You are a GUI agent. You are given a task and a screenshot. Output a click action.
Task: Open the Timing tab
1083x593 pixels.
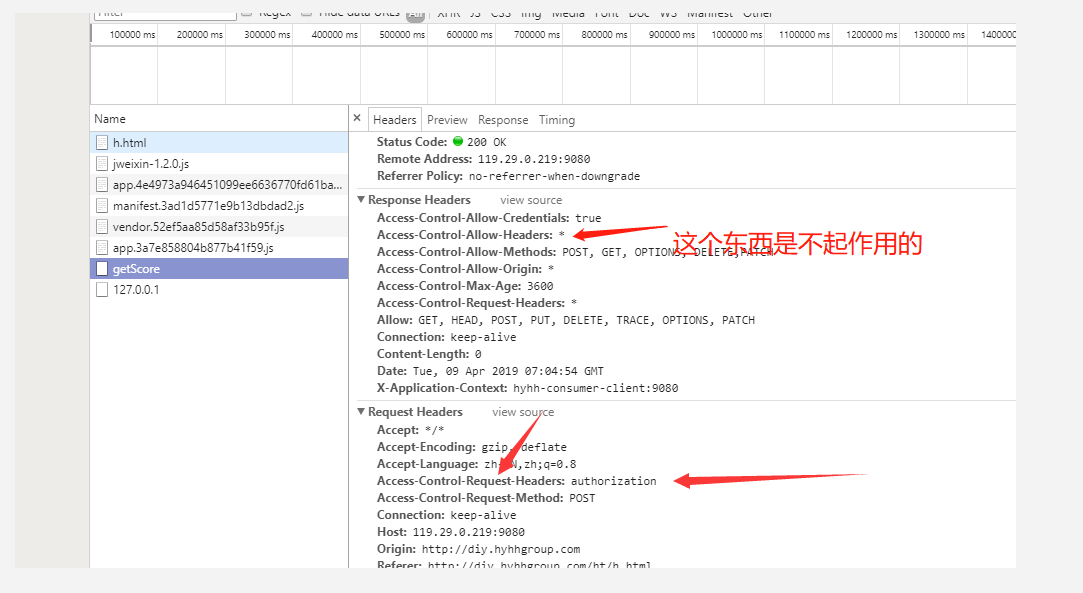point(557,119)
